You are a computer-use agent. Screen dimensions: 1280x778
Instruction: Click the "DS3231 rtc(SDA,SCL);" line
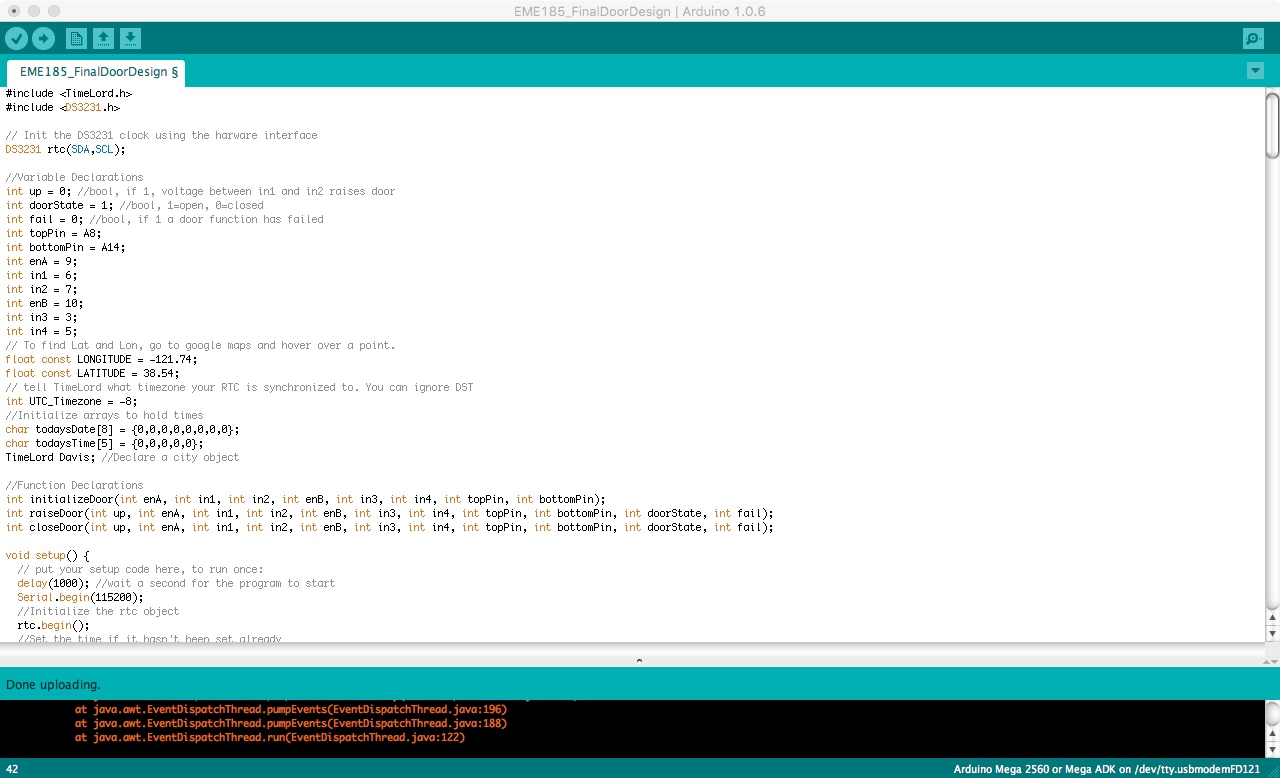66,149
